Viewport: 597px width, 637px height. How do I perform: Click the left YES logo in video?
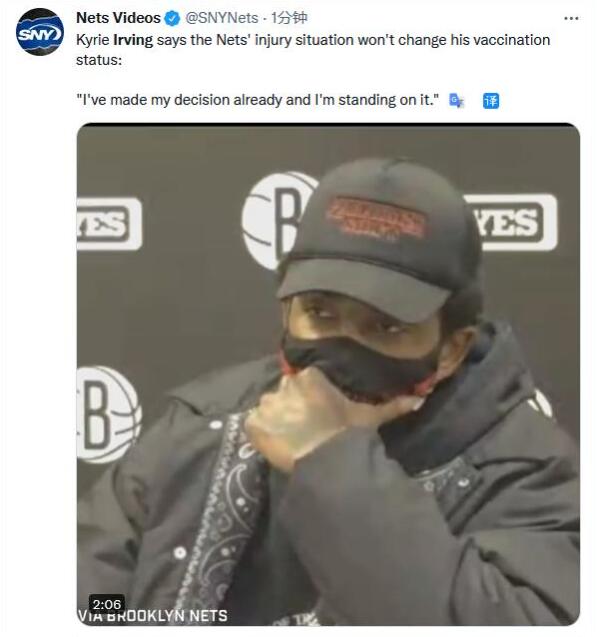[x=109, y=224]
